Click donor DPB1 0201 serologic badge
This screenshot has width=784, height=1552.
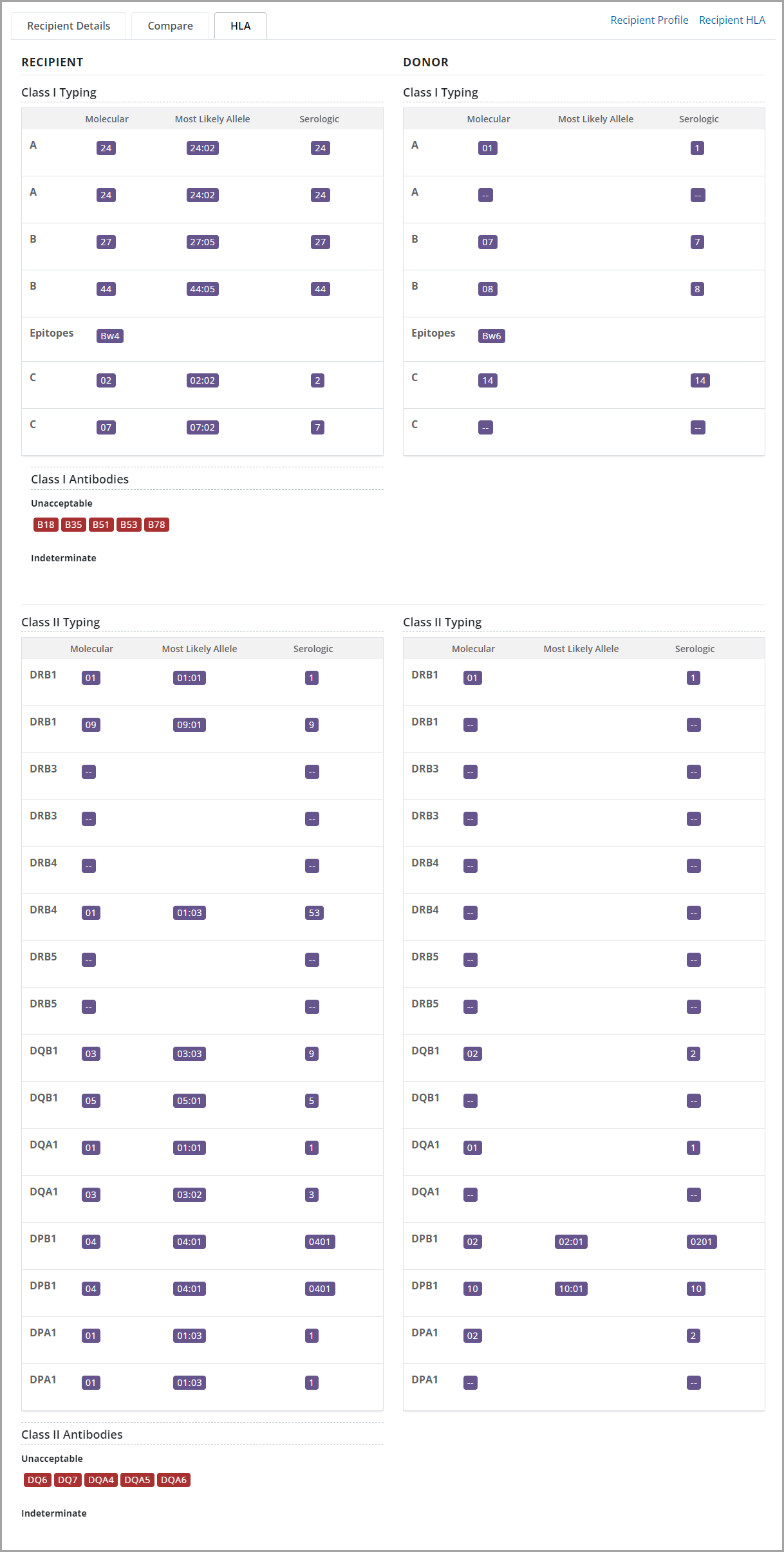[701, 1242]
